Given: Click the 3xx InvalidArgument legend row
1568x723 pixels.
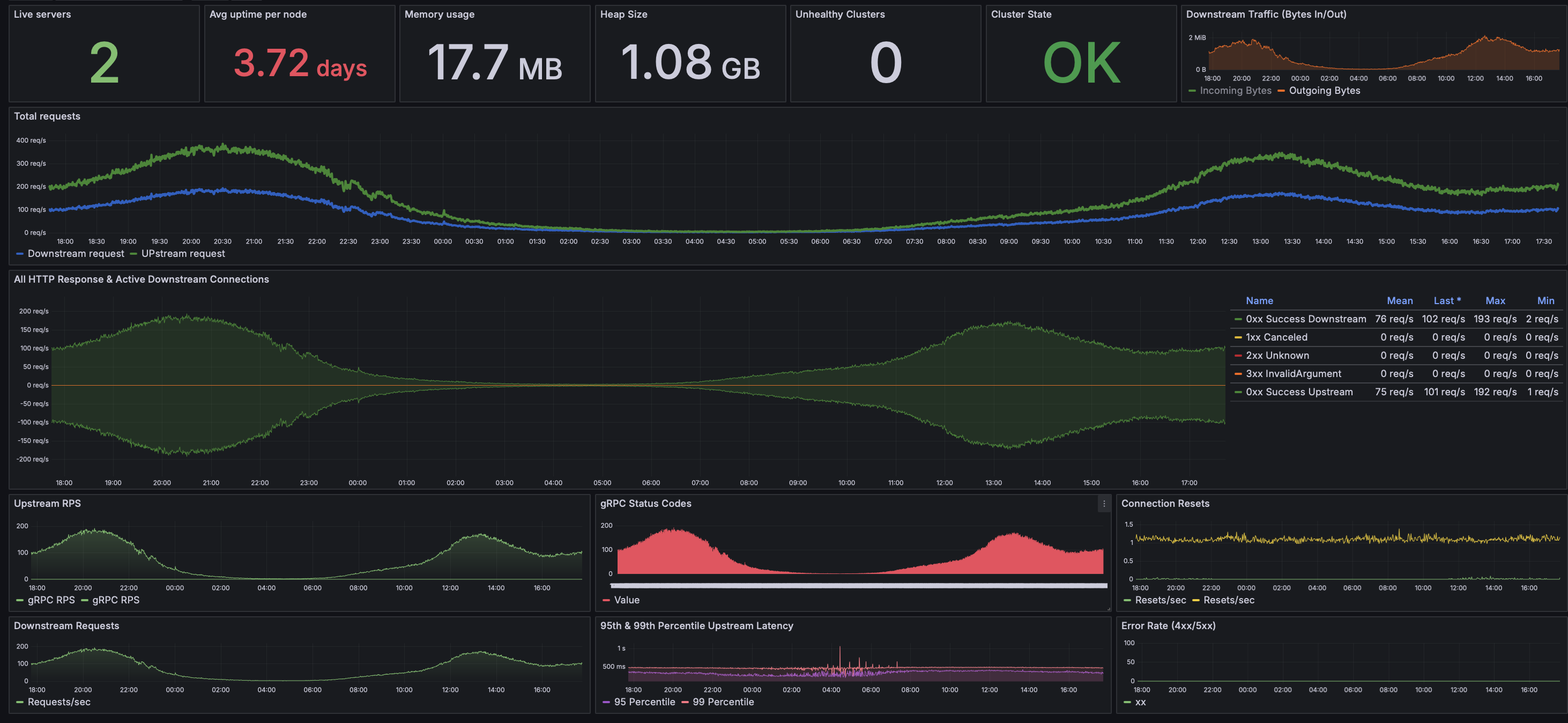Looking at the screenshot, I should [1293, 374].
